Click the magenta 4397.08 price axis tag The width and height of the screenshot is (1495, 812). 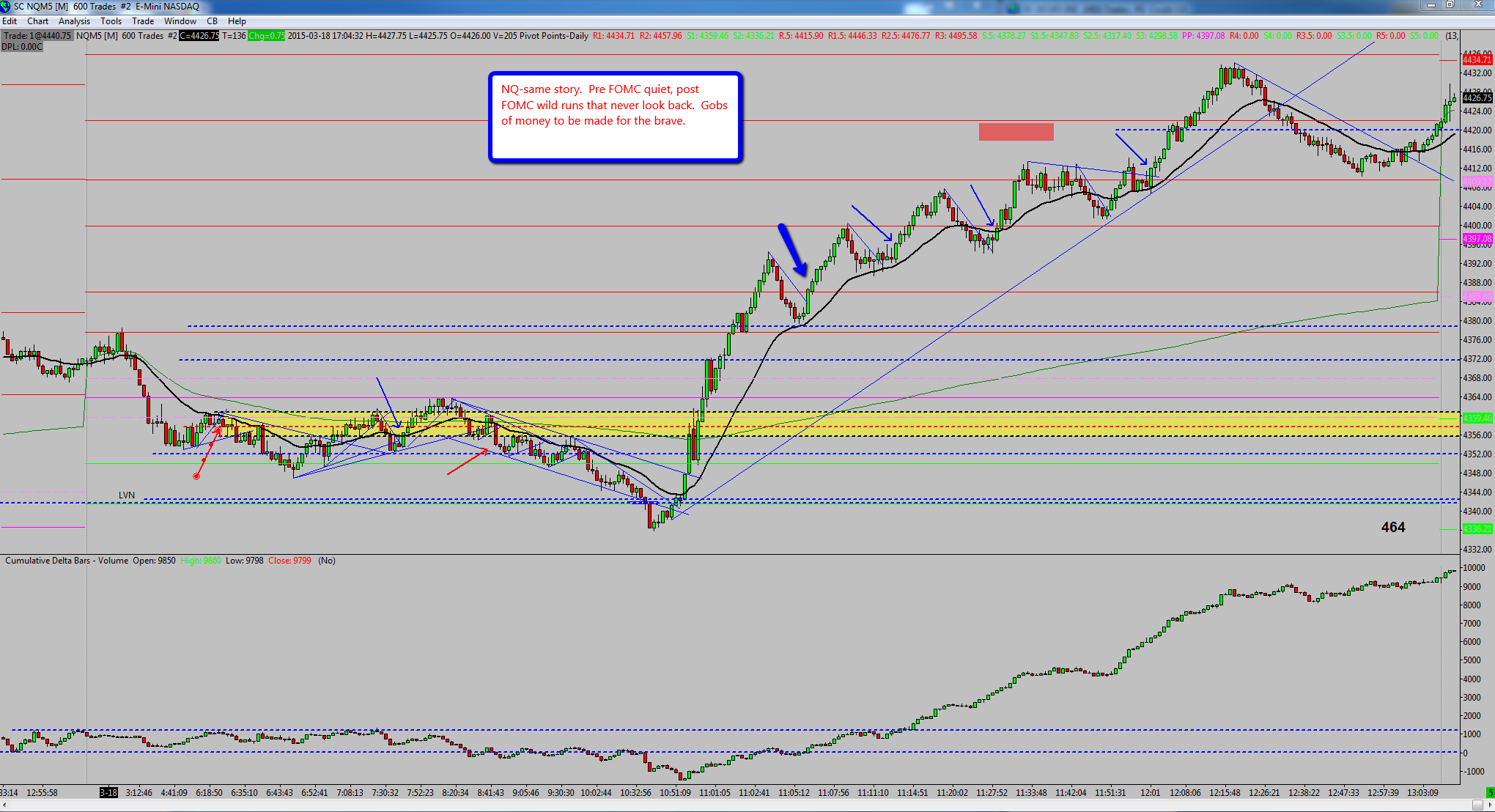(x=1477, y=239)
